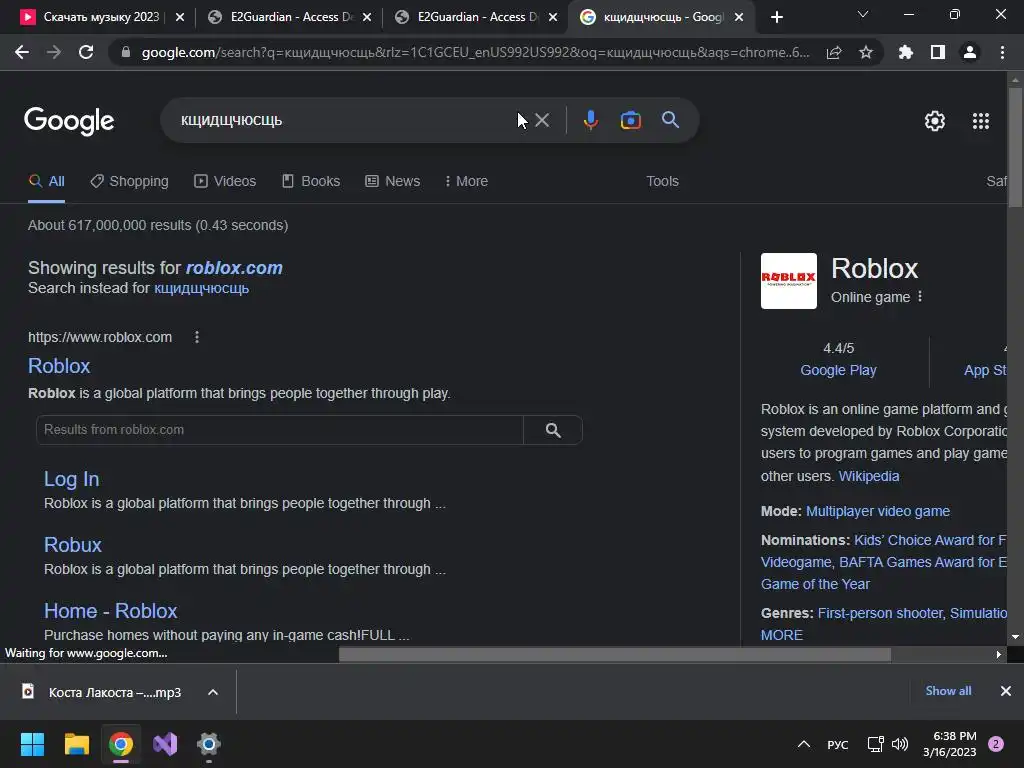The width and height of the screenshot is (1024, 768).
Task: Click the horizontal scrollbar thumb
Action: point(615,654)
